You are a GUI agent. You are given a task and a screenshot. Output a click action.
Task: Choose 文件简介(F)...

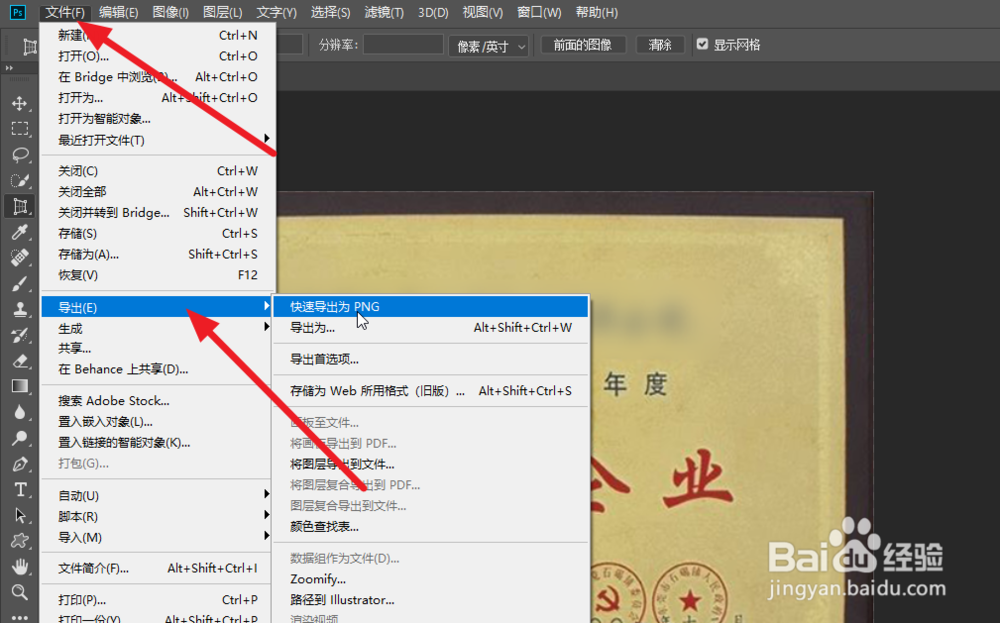coord(158,568)
